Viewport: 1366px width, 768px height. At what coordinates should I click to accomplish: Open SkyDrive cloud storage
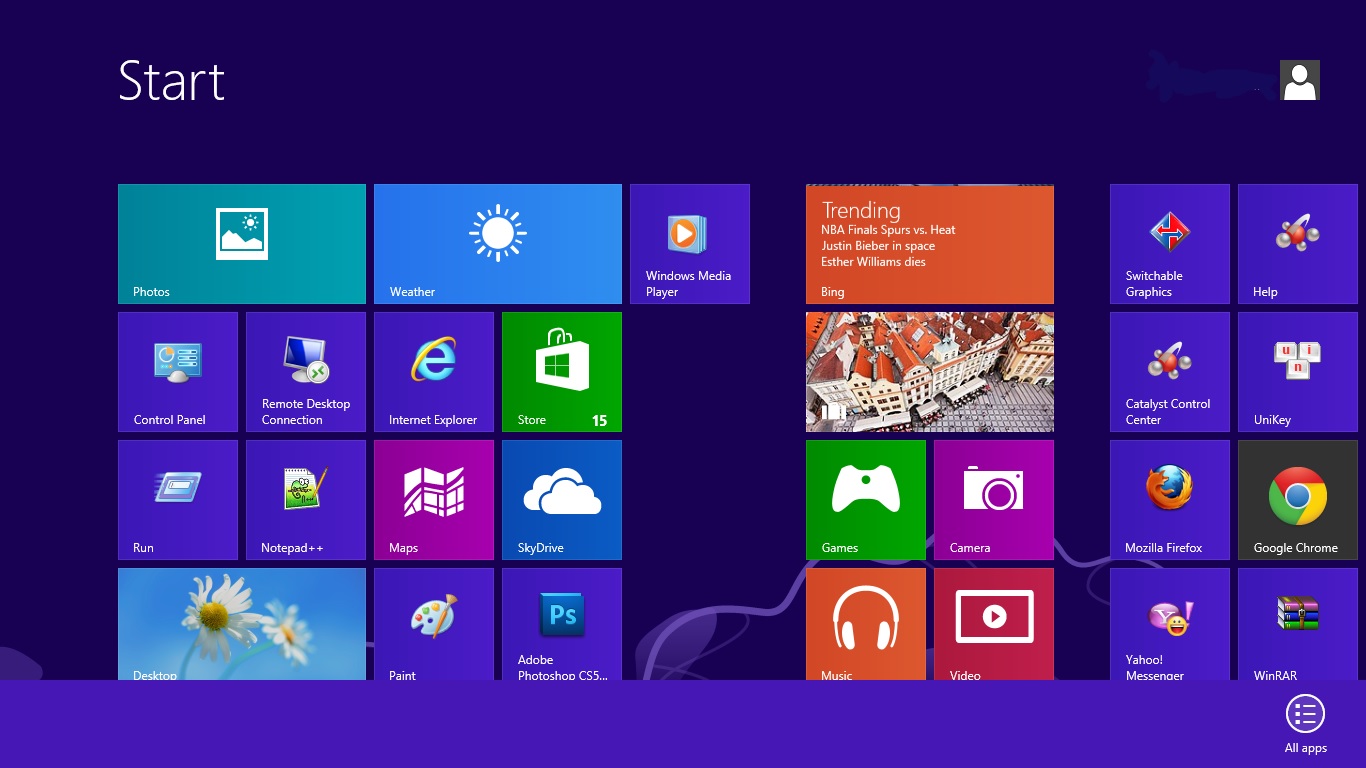click(x=561, y=499)
